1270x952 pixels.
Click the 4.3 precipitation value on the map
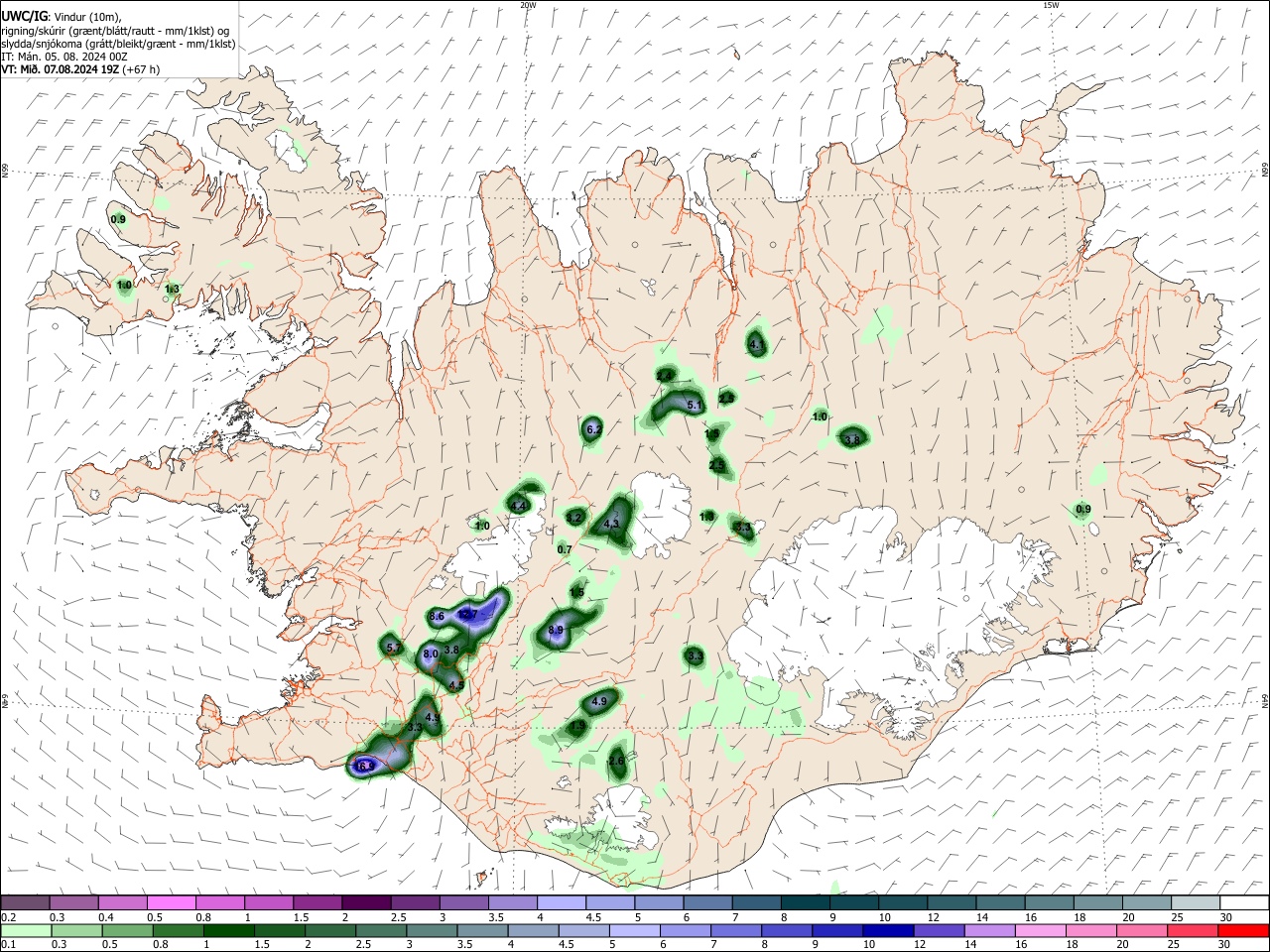click(x=611, y=524)
